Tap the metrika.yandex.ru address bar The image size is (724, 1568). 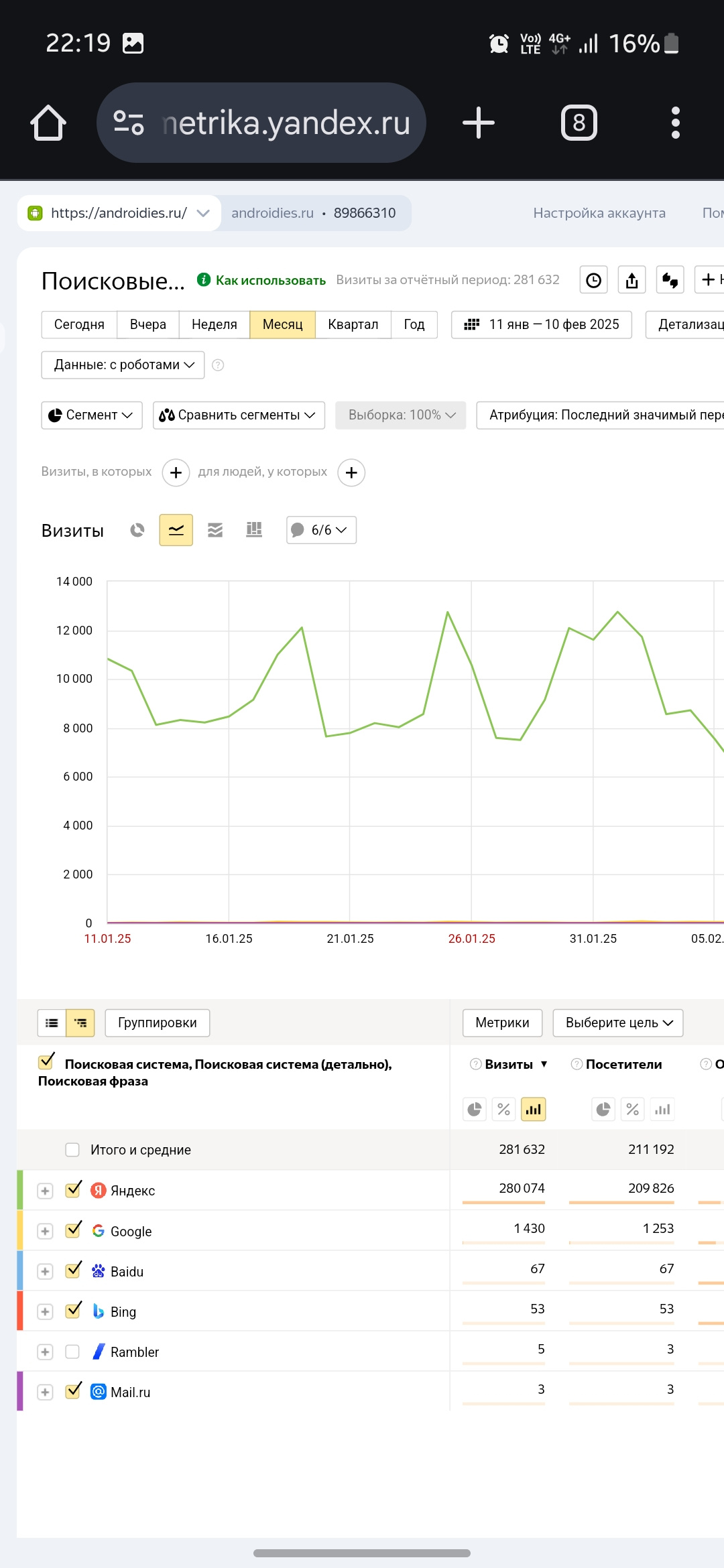[x=261, y=123]
